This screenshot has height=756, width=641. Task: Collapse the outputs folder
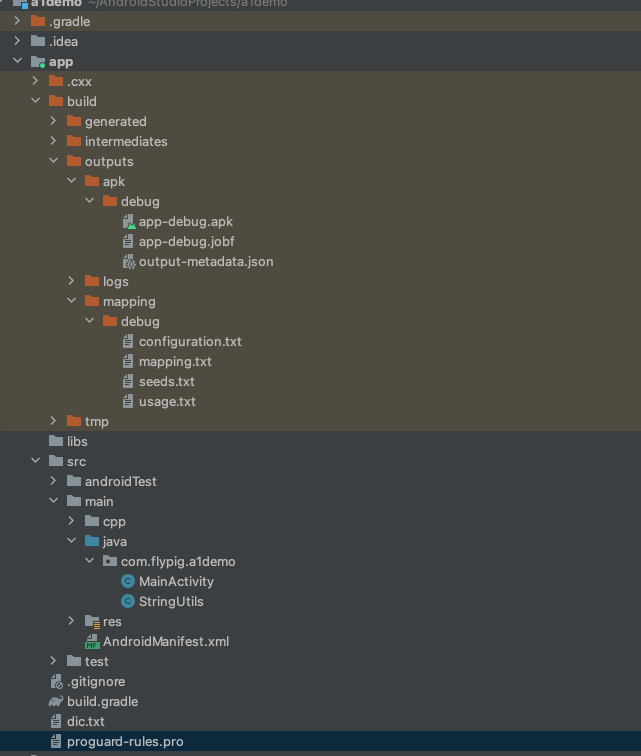[53, 162]
